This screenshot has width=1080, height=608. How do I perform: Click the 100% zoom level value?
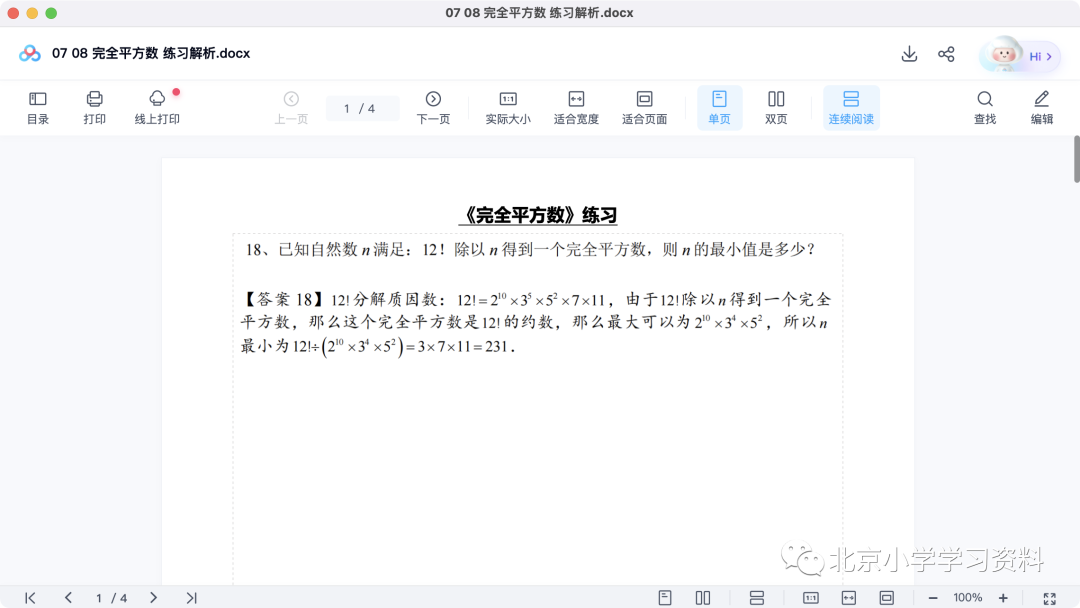pyautogui.click(x=968, y=598)
